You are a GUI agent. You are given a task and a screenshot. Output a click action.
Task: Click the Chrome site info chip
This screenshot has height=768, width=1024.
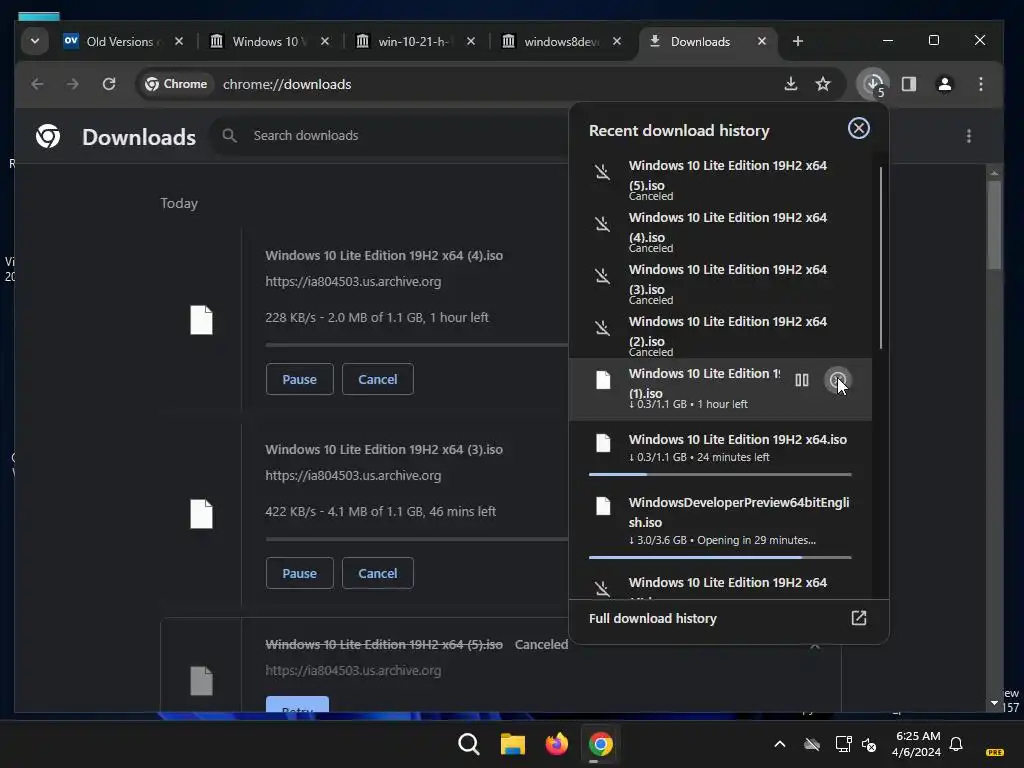(176, 84)
